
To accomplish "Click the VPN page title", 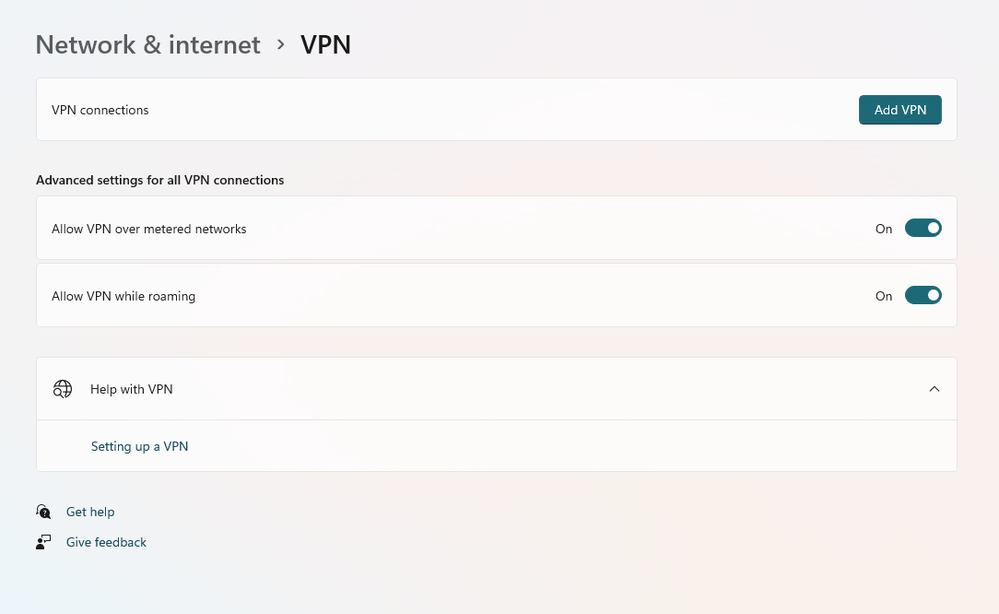I will [x=326, y=45].
